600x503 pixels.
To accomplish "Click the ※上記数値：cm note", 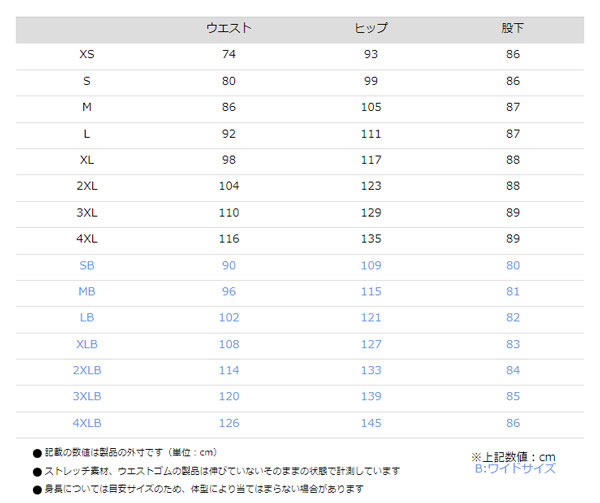I will 513,457.
